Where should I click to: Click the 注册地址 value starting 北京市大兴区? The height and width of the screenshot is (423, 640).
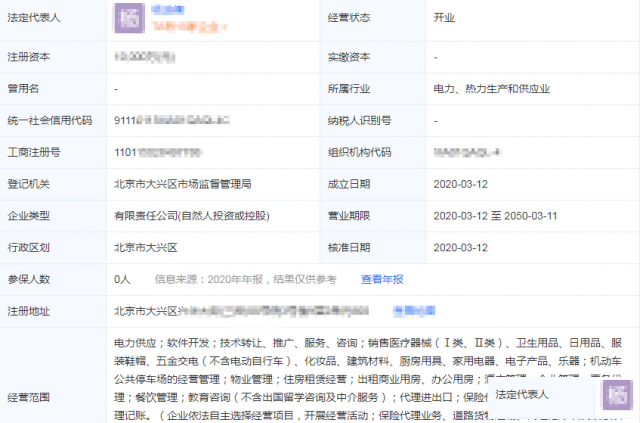pos(241,311)
